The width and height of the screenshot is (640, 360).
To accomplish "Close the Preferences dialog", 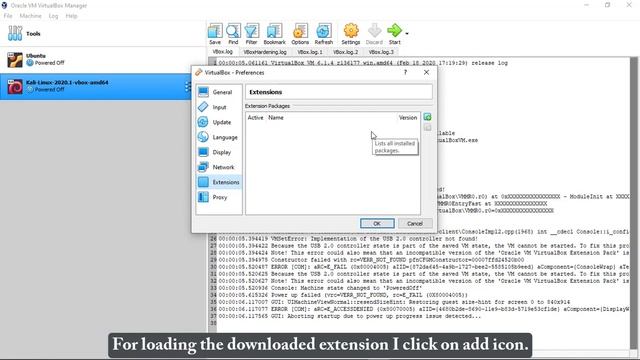I will point(426,72).
